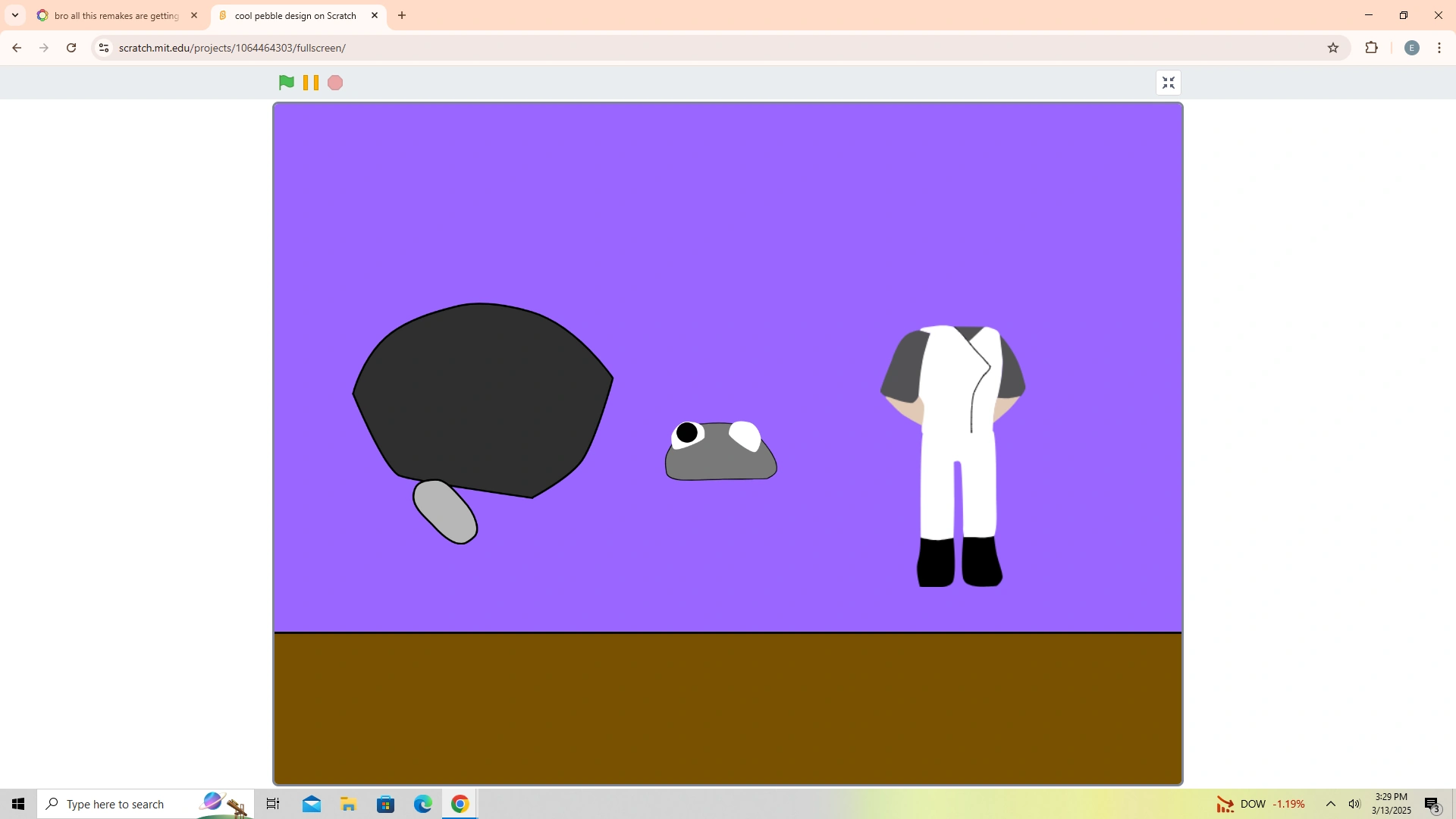Mute system volume from the tray
The image size is (1456, 819).
[1355, 804]
